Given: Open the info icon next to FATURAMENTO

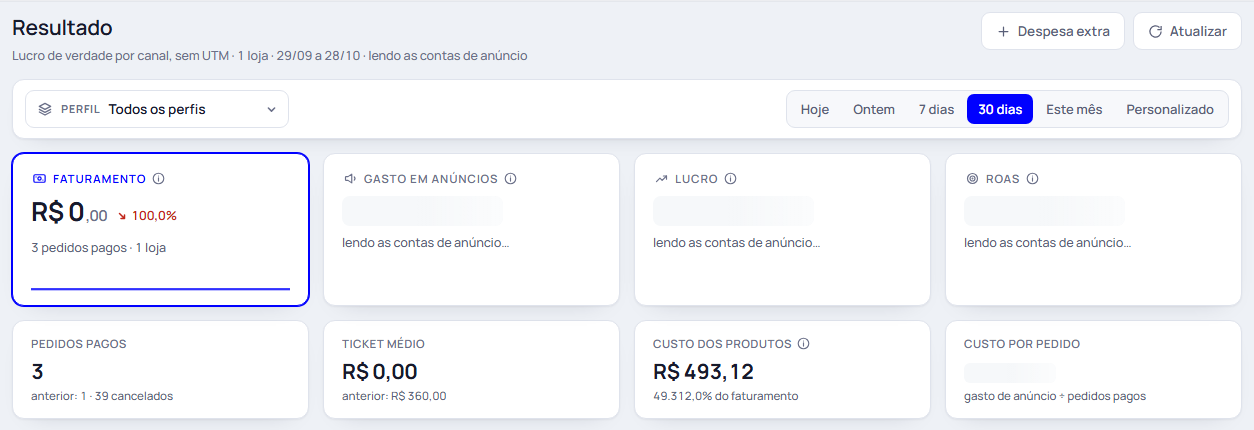Looking at the screenshot, I should (158, 179).
